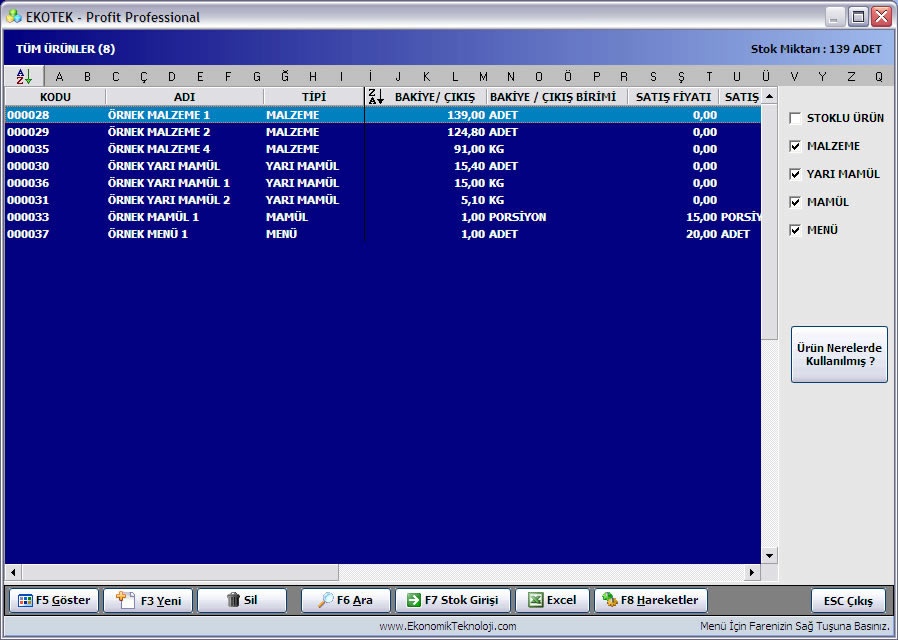
Task: Create new product with F3 Yeni
Action: tap(148, 601)
